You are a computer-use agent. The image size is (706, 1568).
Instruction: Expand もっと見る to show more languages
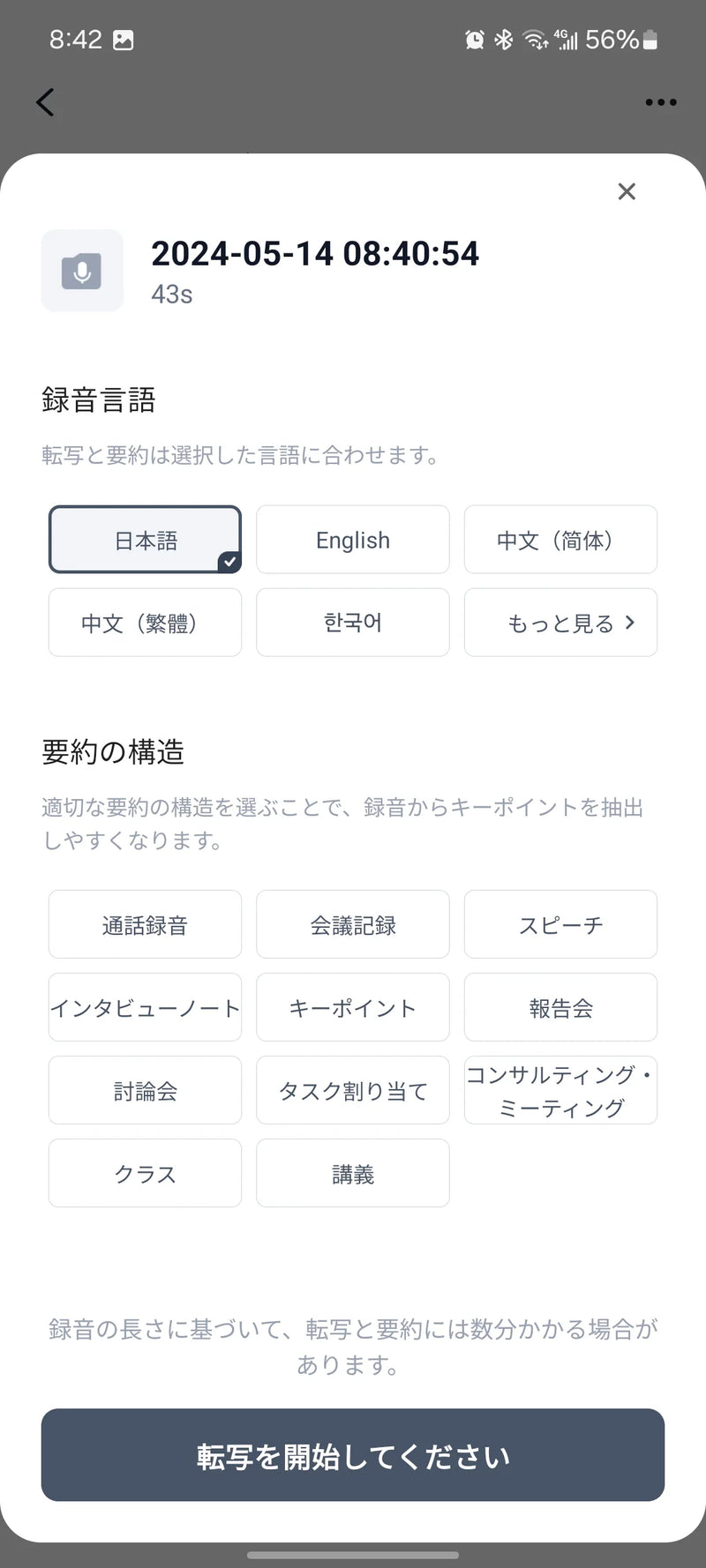click(x=560, y=623)
